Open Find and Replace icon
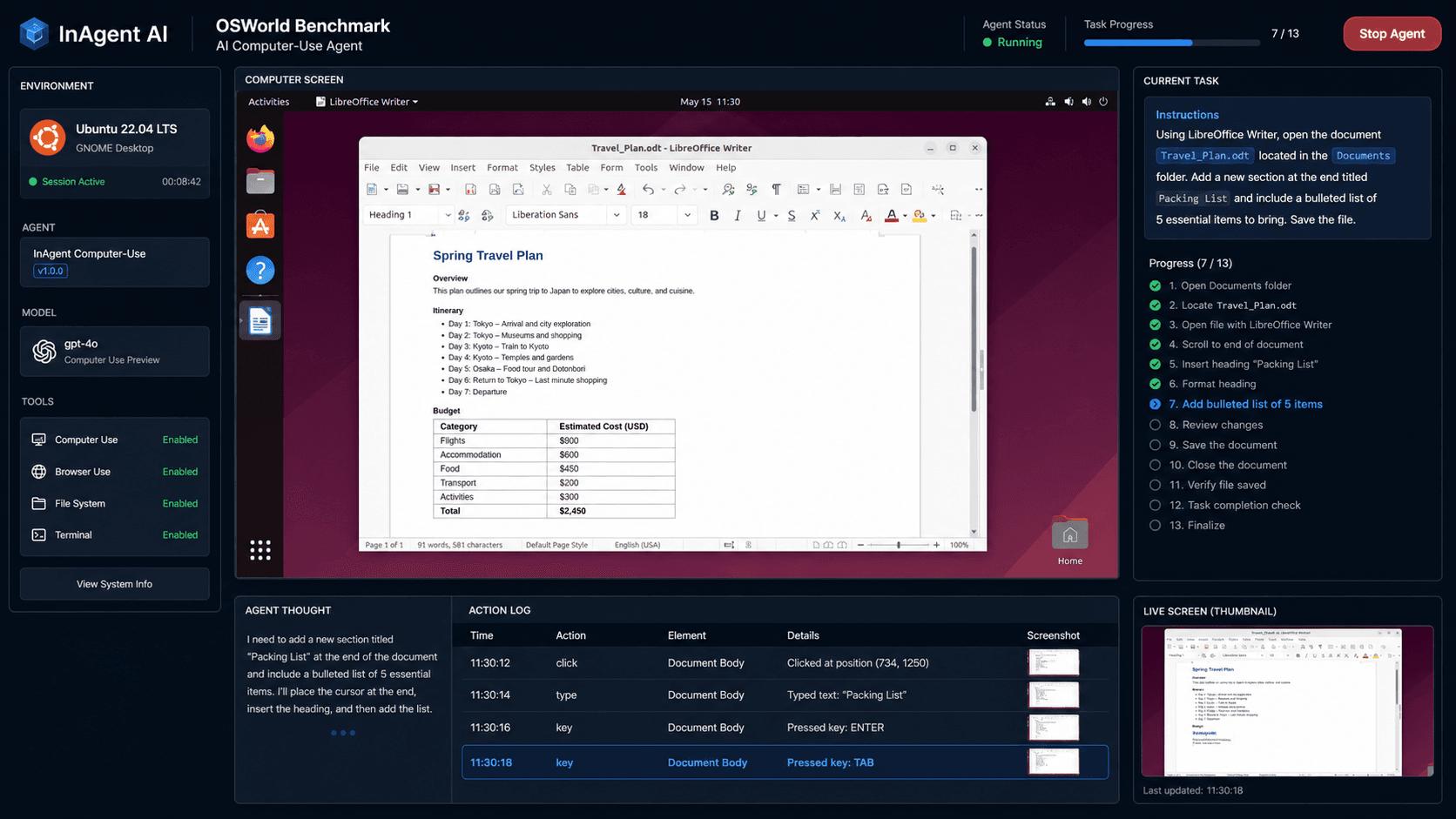The height and width of the screenshot is (819, 1456). pyautogui.click(x=729, y=189)
